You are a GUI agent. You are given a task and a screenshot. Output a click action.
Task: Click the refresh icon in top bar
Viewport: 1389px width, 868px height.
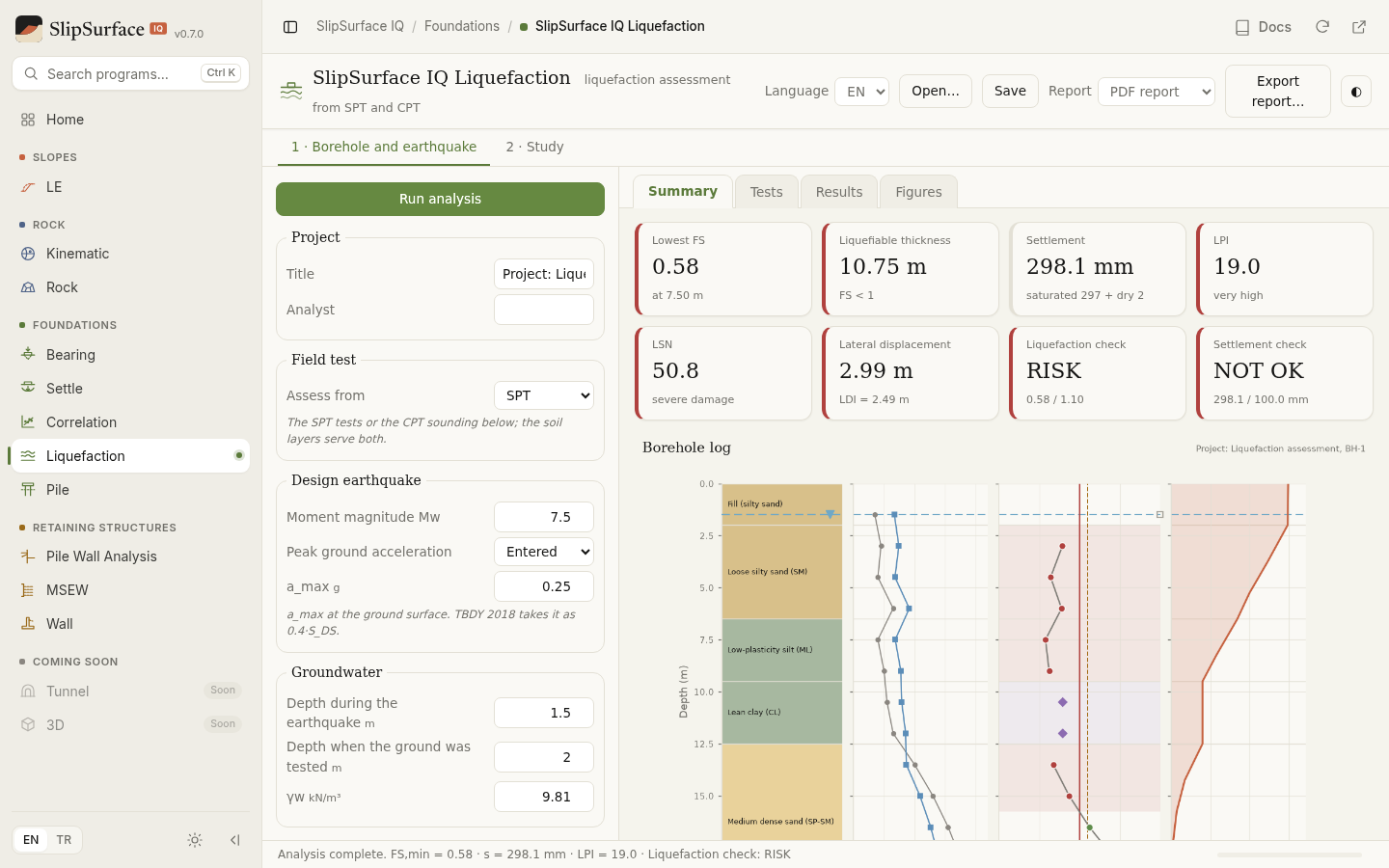coord(1322,27)
